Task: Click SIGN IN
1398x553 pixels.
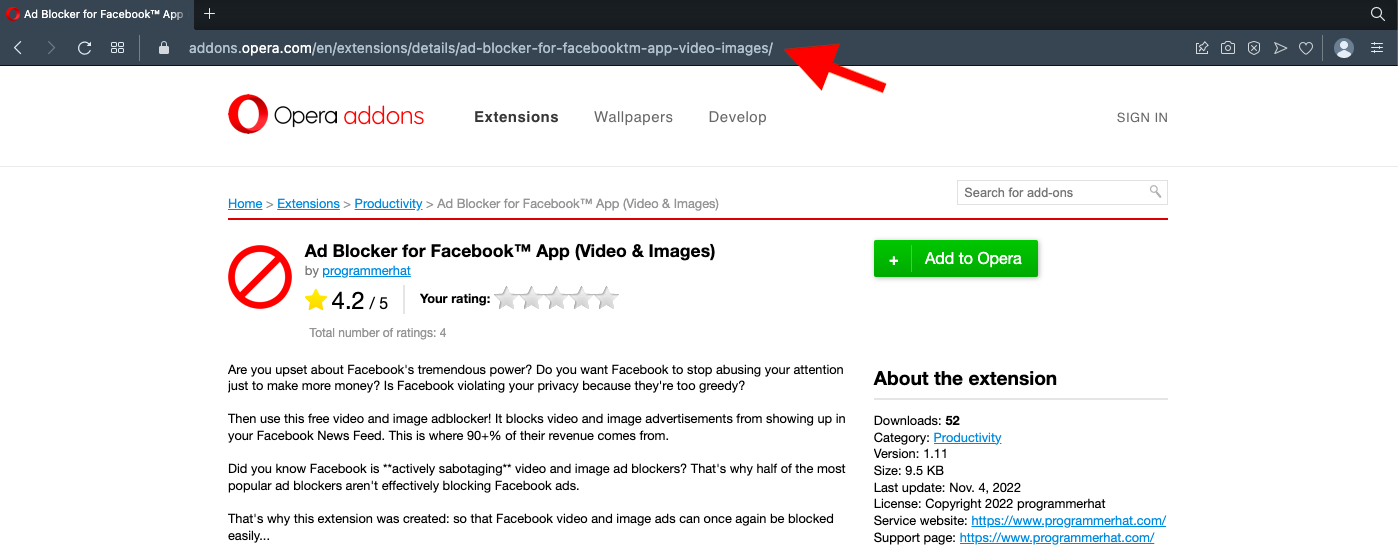Action: (1142, 117)
